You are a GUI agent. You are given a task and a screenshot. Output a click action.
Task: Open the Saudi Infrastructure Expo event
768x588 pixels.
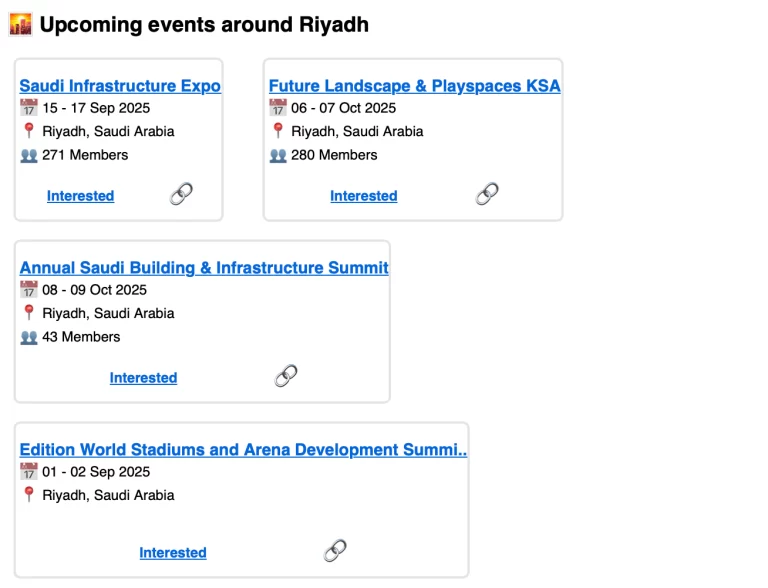coord(120,86)
